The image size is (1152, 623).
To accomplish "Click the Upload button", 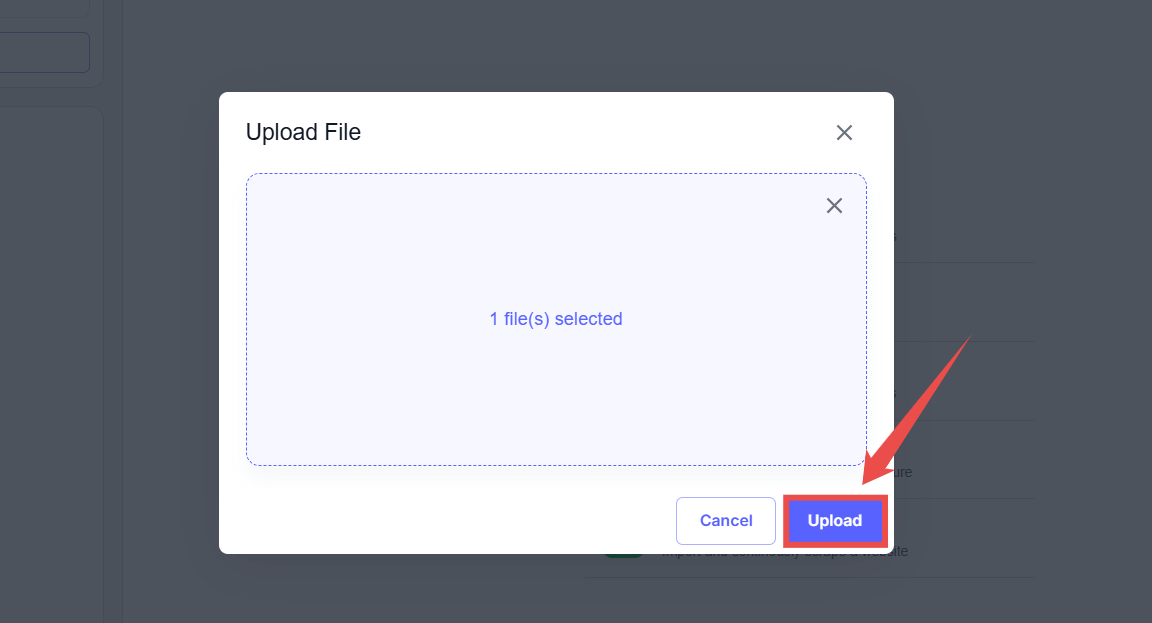I will click(x=834, y=521).
